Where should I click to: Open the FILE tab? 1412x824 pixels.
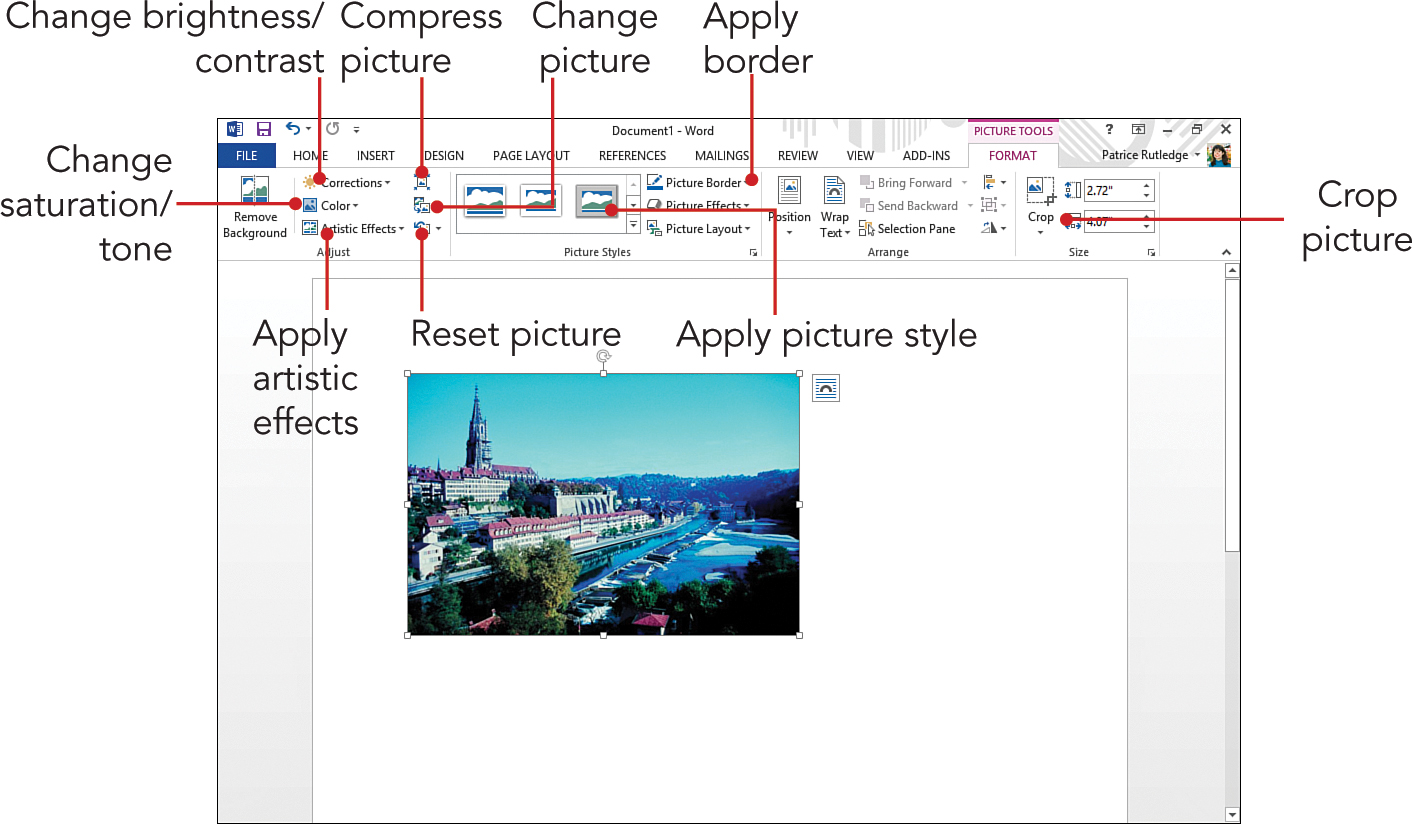tap(246, 156)
